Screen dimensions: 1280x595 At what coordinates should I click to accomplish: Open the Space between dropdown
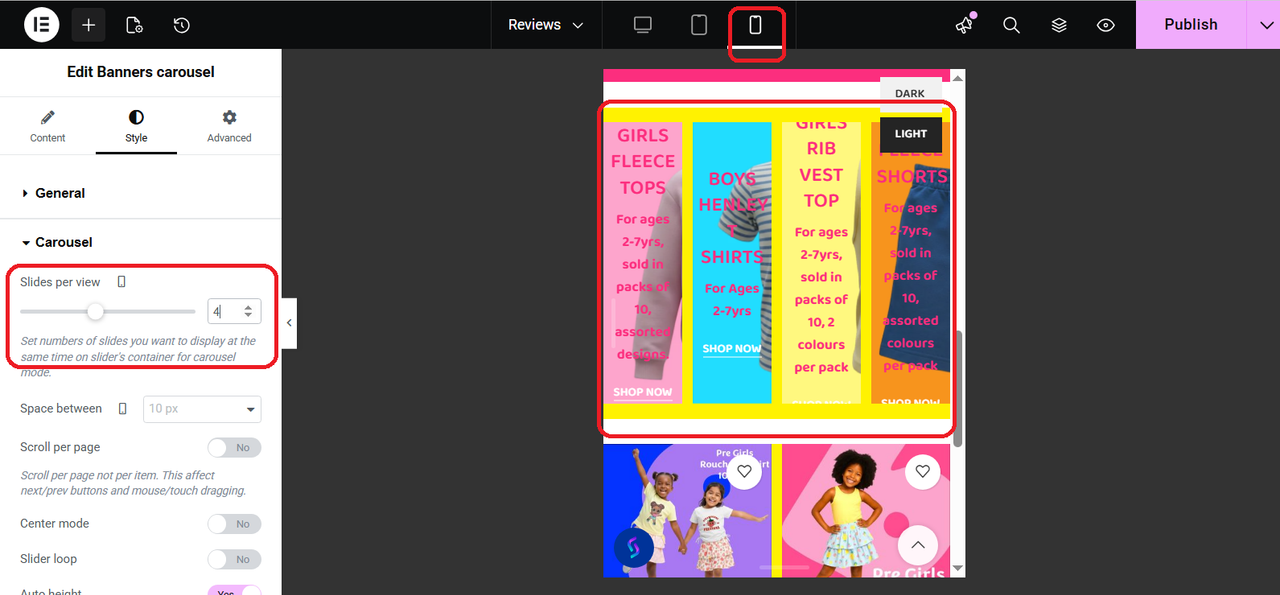click(202, 408)
